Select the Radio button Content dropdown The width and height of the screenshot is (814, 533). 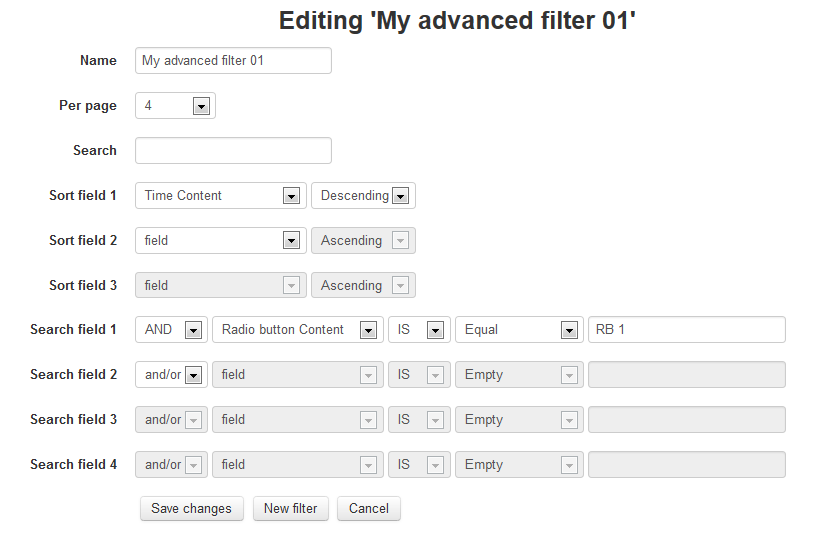[x=297, y=330]
